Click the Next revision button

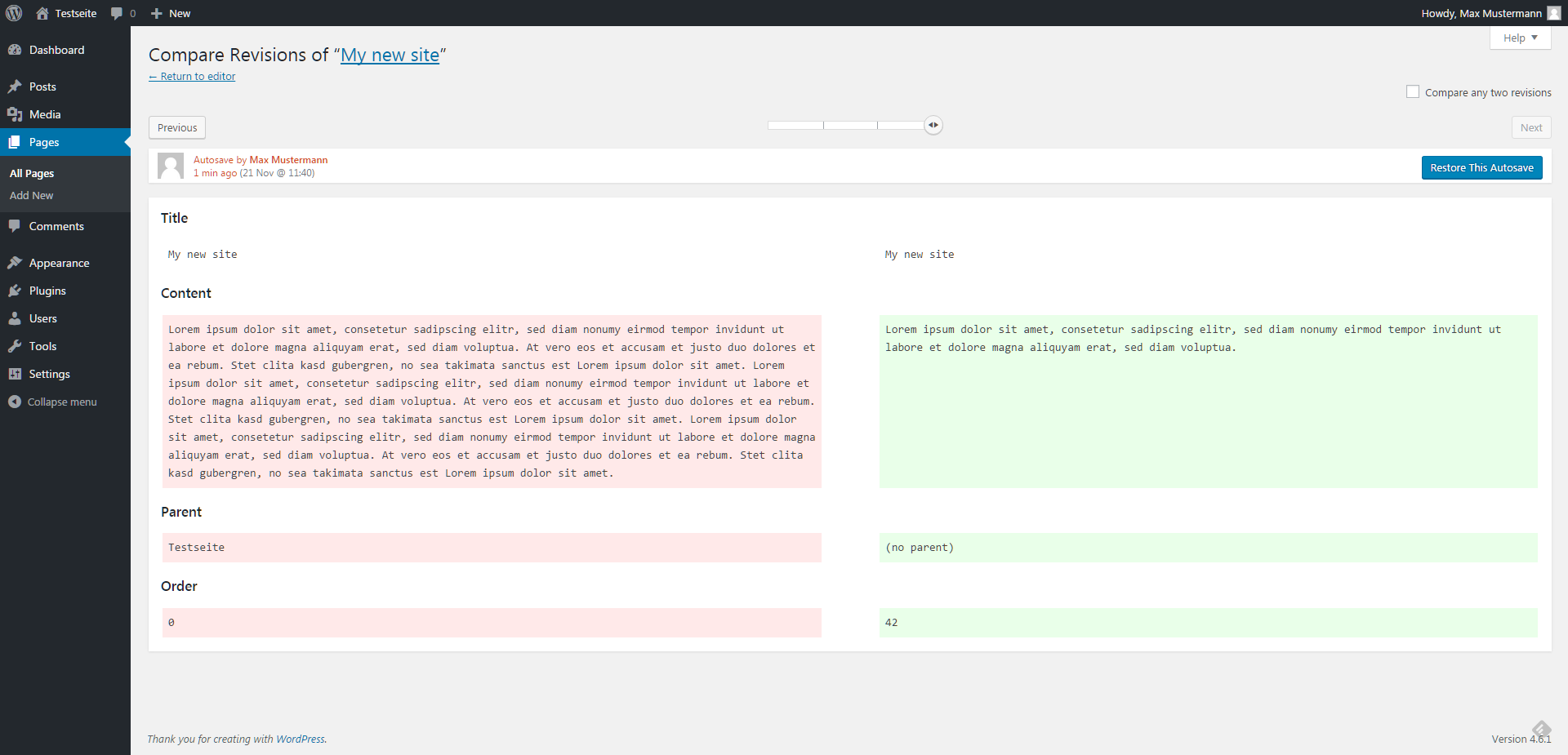coord(1531,127)
